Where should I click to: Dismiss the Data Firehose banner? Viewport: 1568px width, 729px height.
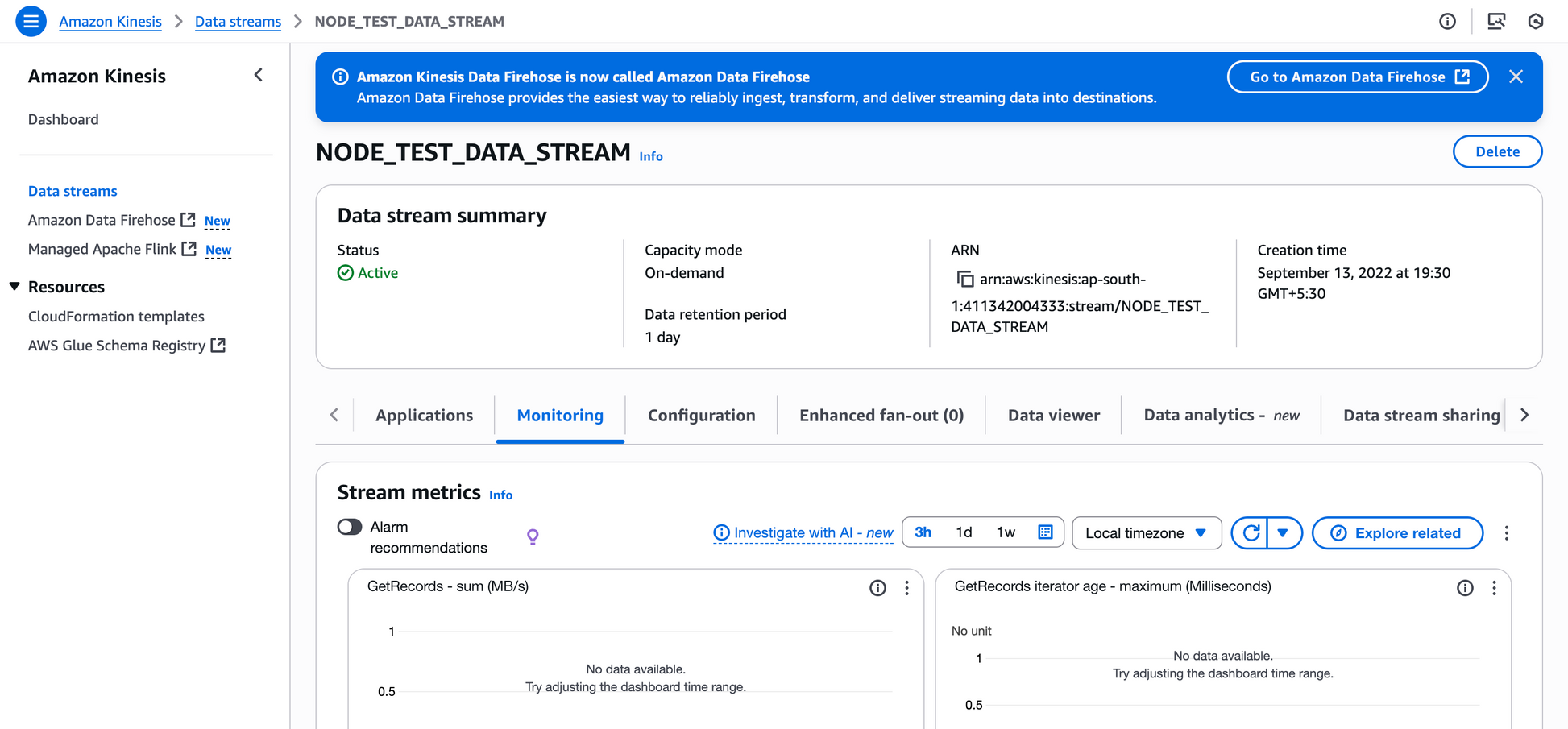(x=1516, y=77)
